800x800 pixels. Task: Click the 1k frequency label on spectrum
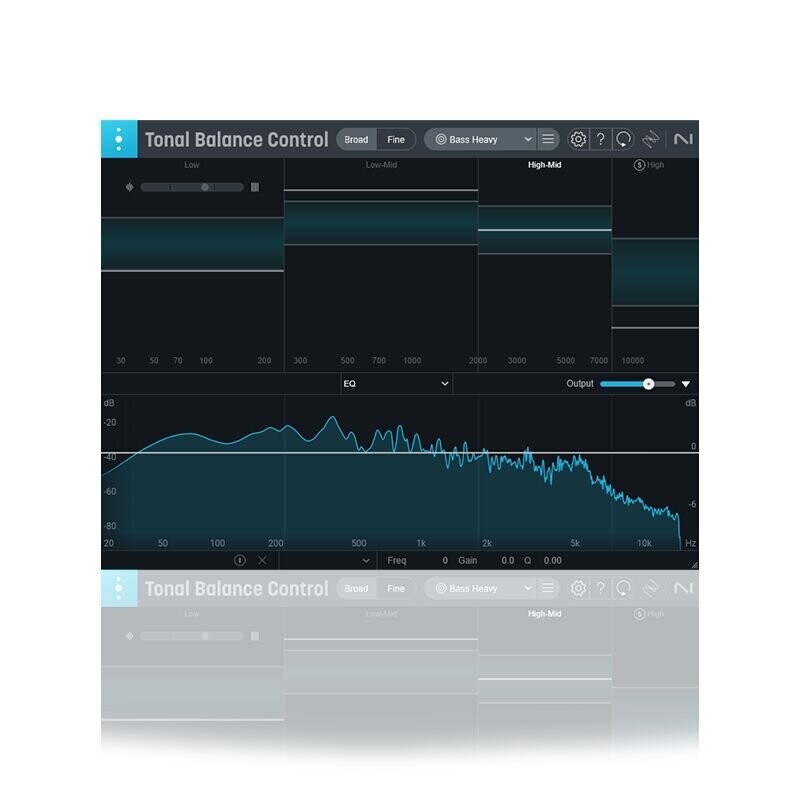point(421,543)
